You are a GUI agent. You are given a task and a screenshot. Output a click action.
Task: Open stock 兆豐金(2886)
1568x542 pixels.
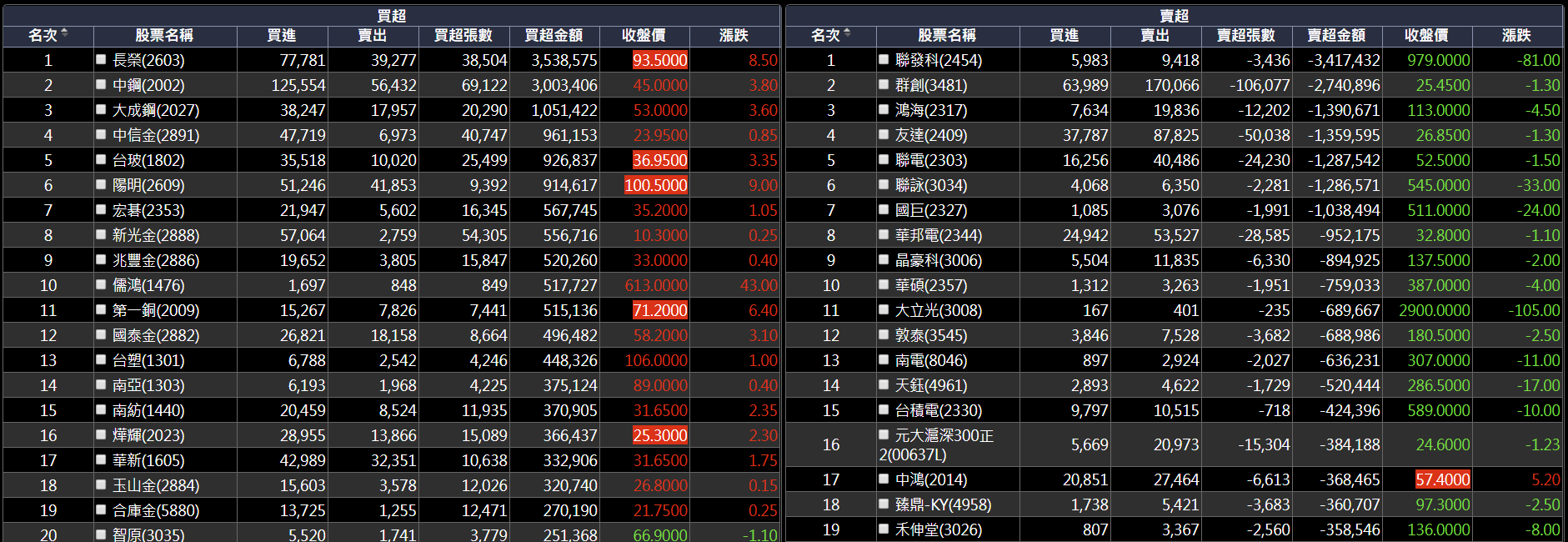(156, 260)
